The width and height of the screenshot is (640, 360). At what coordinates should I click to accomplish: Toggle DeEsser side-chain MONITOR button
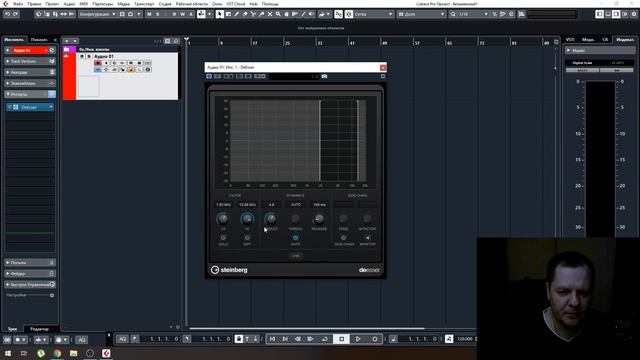point(367,238)
